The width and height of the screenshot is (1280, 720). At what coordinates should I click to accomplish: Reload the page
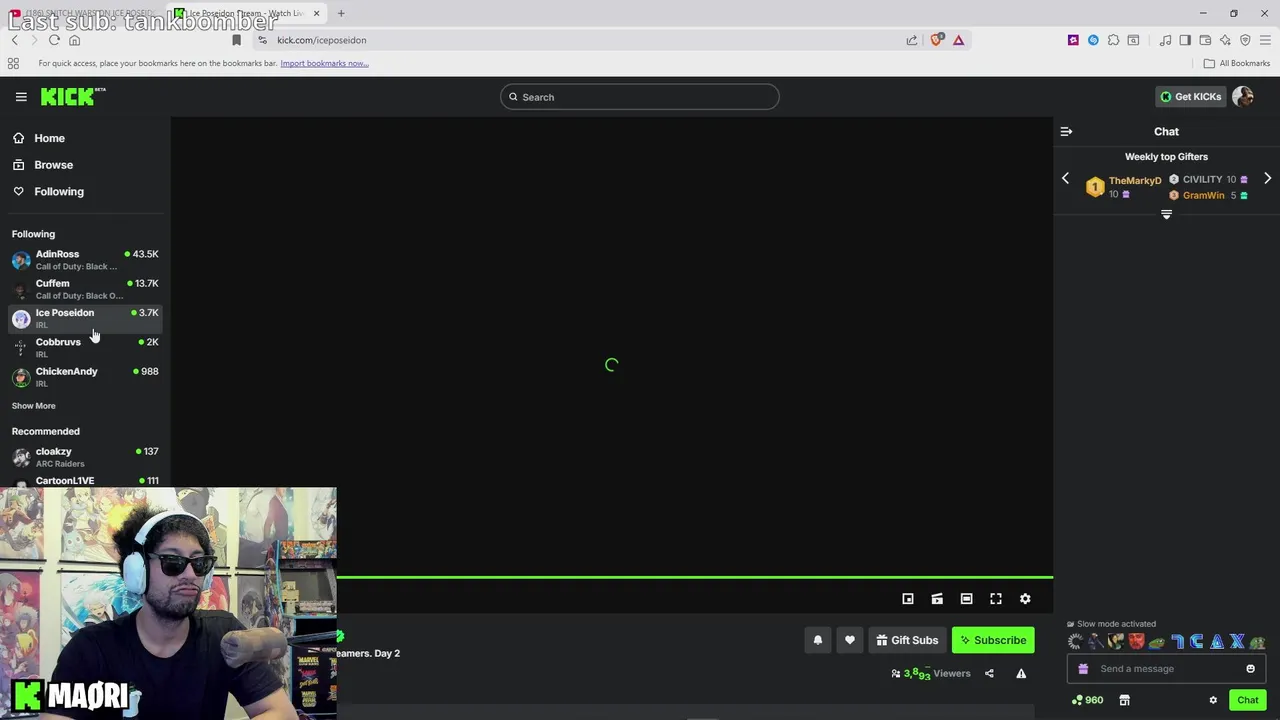(54, 40)
